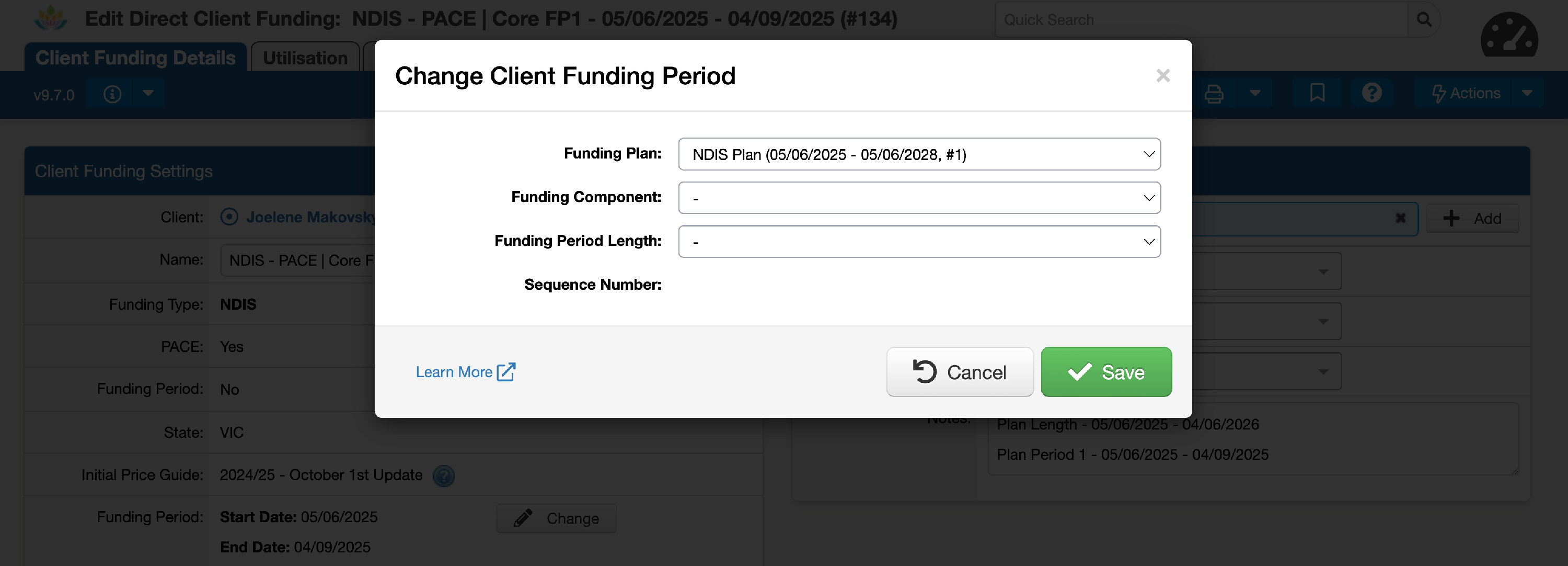The width and height of the screenshot is (1568, 566).
Task: Open the Funding Plan dropdown
Action: [x=918, y=154]
